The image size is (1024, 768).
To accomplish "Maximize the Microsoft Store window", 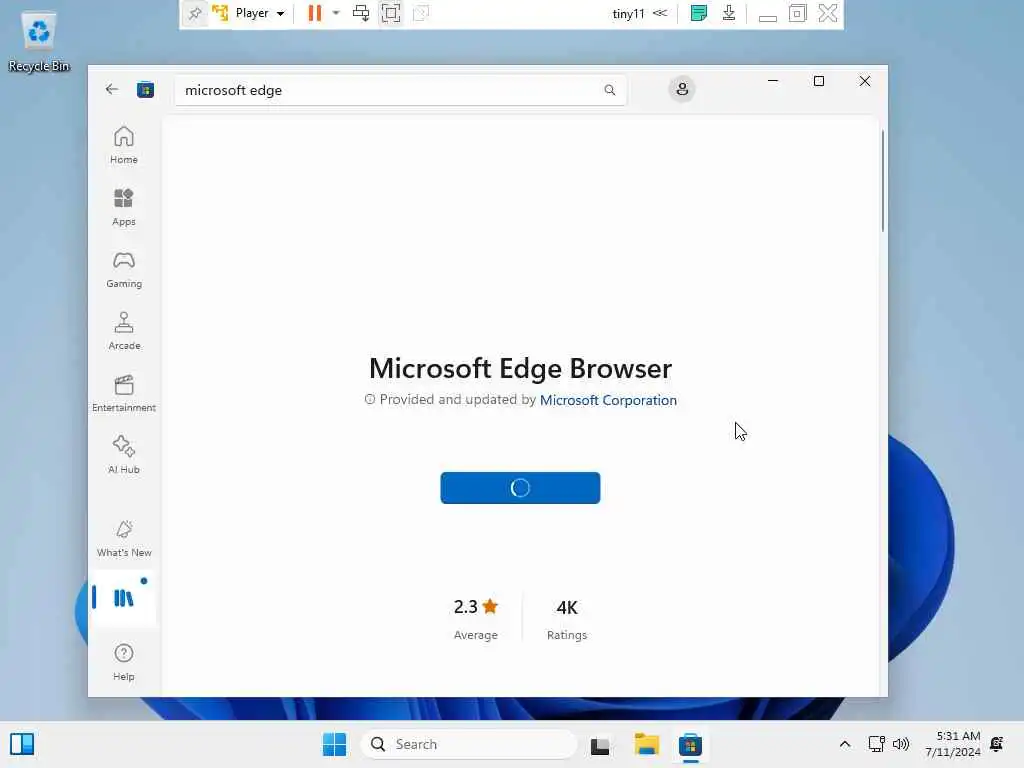I will click(x=819, y=81).
